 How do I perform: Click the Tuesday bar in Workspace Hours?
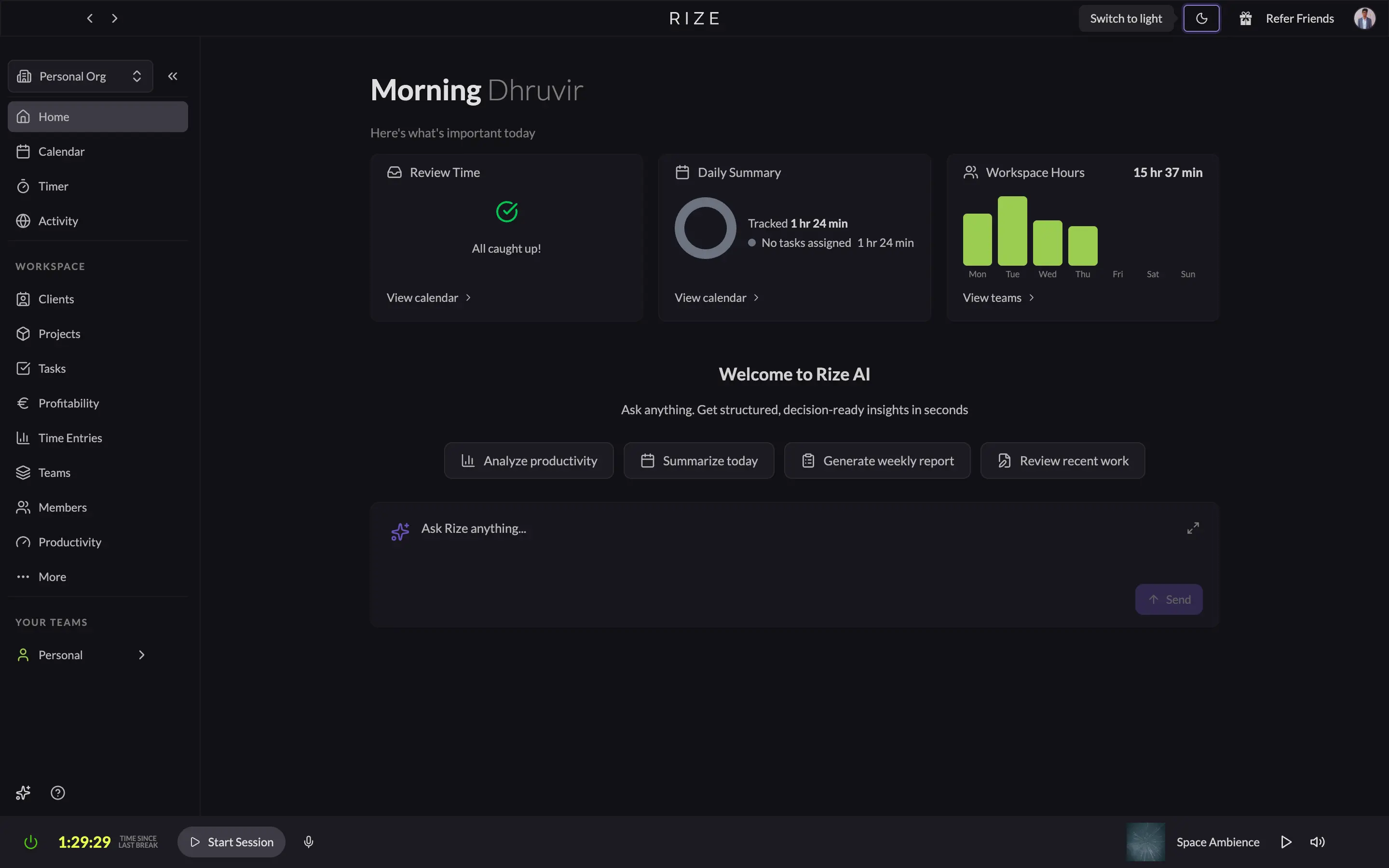[x=1012, y=231]
